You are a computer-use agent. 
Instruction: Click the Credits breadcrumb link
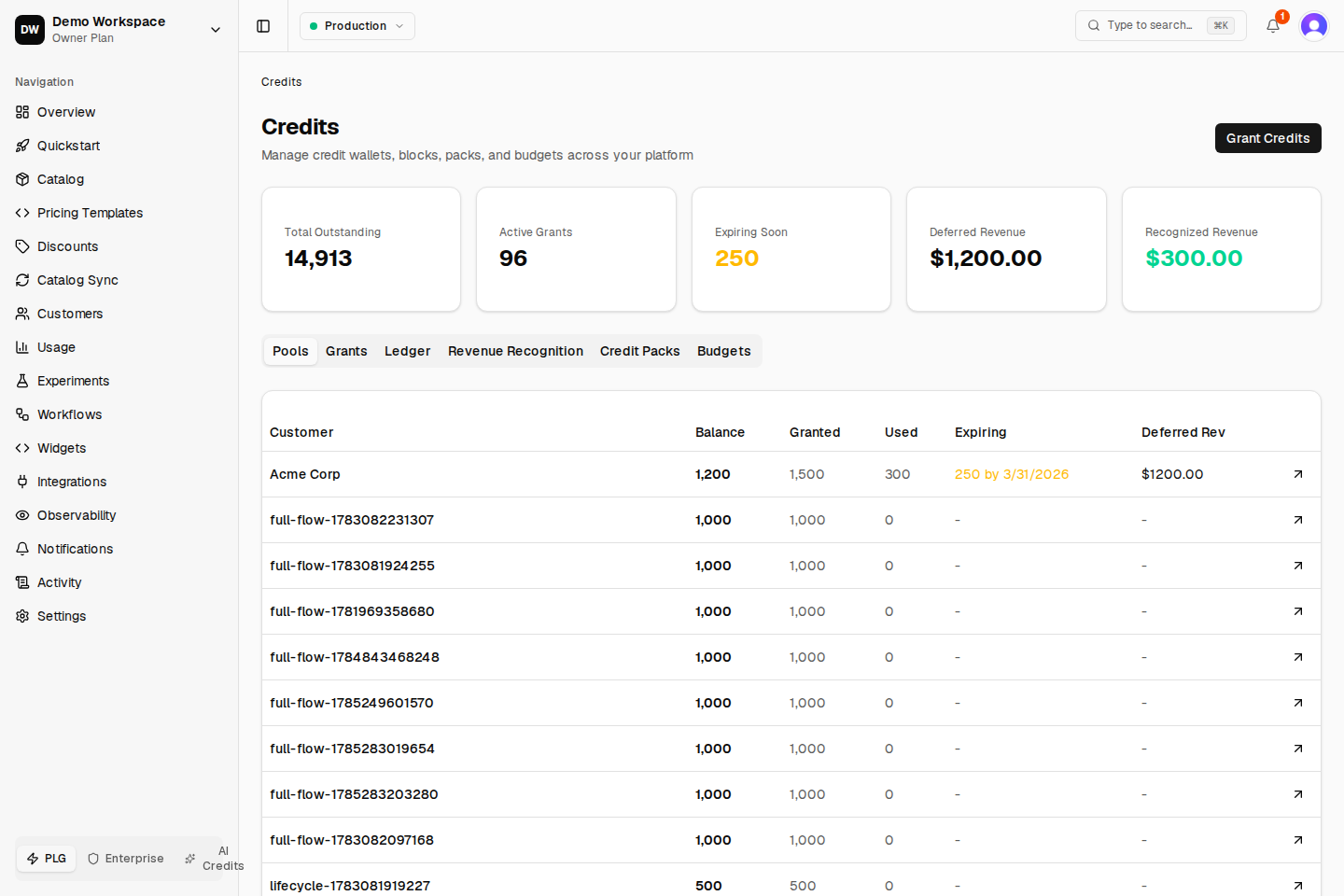click(x=282, y=82)
